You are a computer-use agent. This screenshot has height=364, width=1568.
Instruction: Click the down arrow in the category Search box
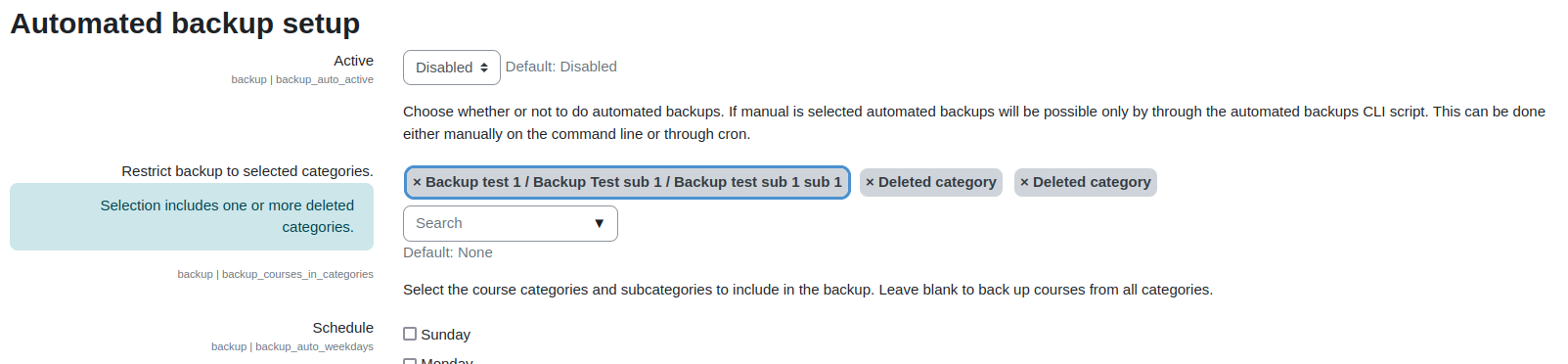click(x=600, y=223)
